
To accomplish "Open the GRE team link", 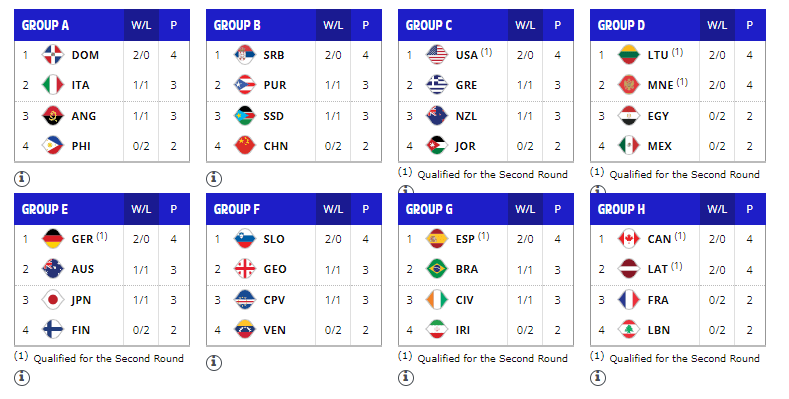I will click(466, 86).
